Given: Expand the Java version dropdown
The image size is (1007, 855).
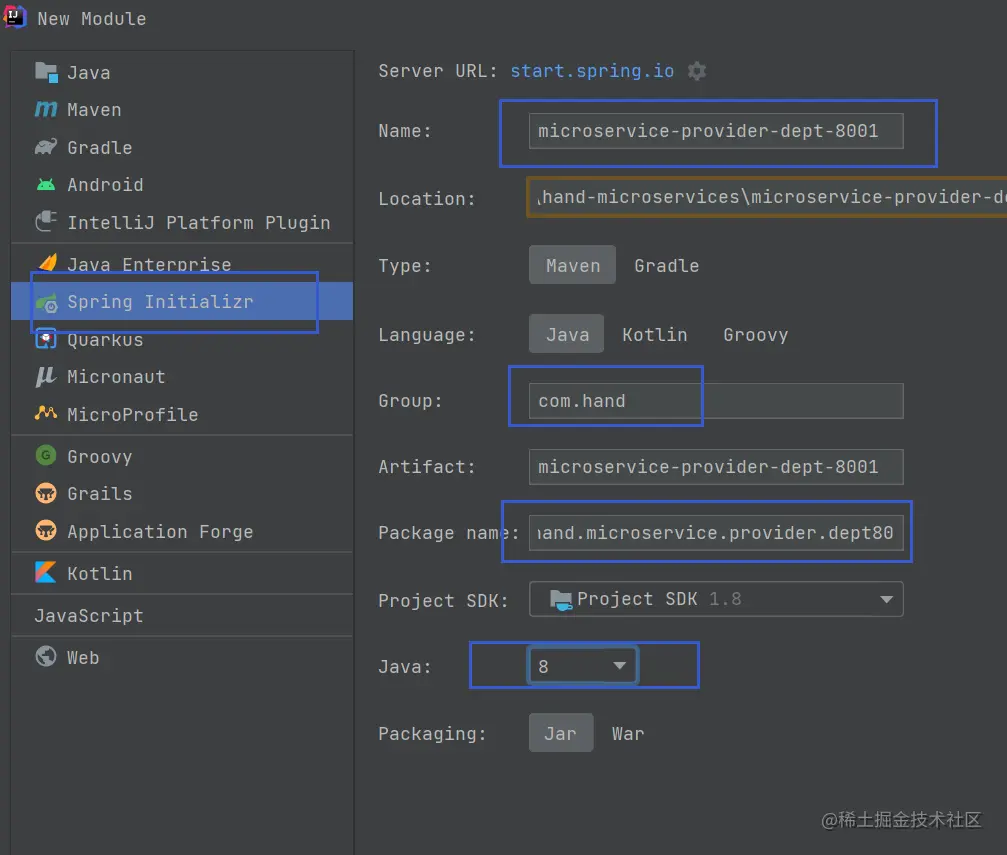Looking at the screenshot, I should click(582, 666).
